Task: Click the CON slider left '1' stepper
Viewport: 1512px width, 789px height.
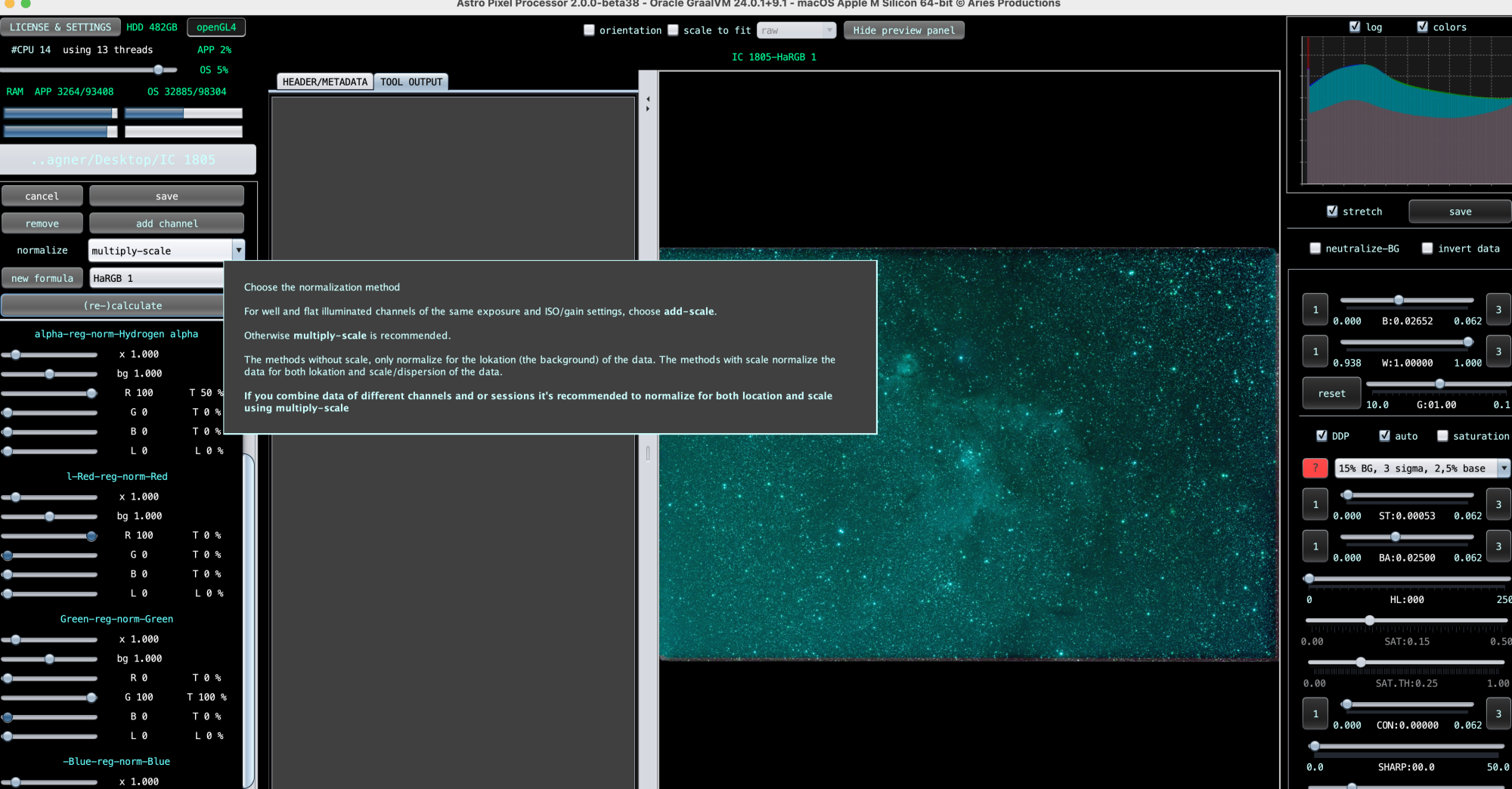Action: pos(1315,713)
